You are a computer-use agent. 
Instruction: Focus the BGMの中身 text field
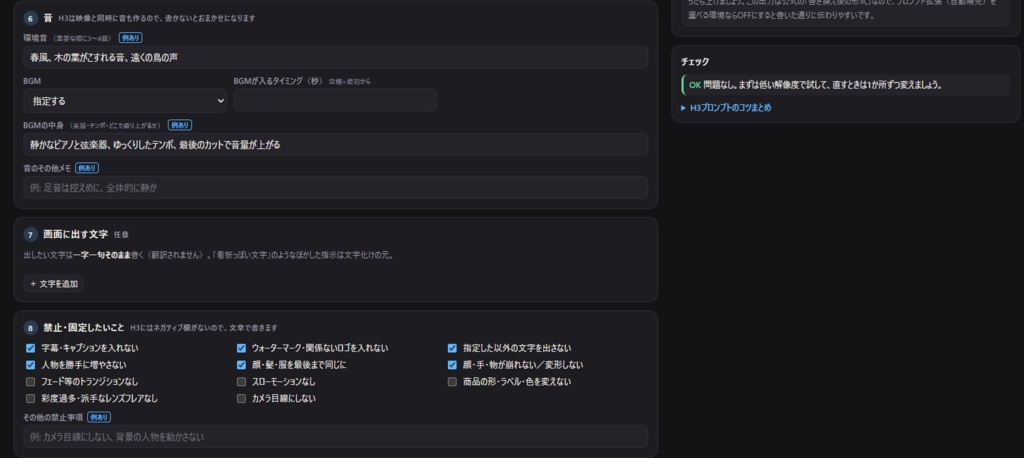(336, 144)
